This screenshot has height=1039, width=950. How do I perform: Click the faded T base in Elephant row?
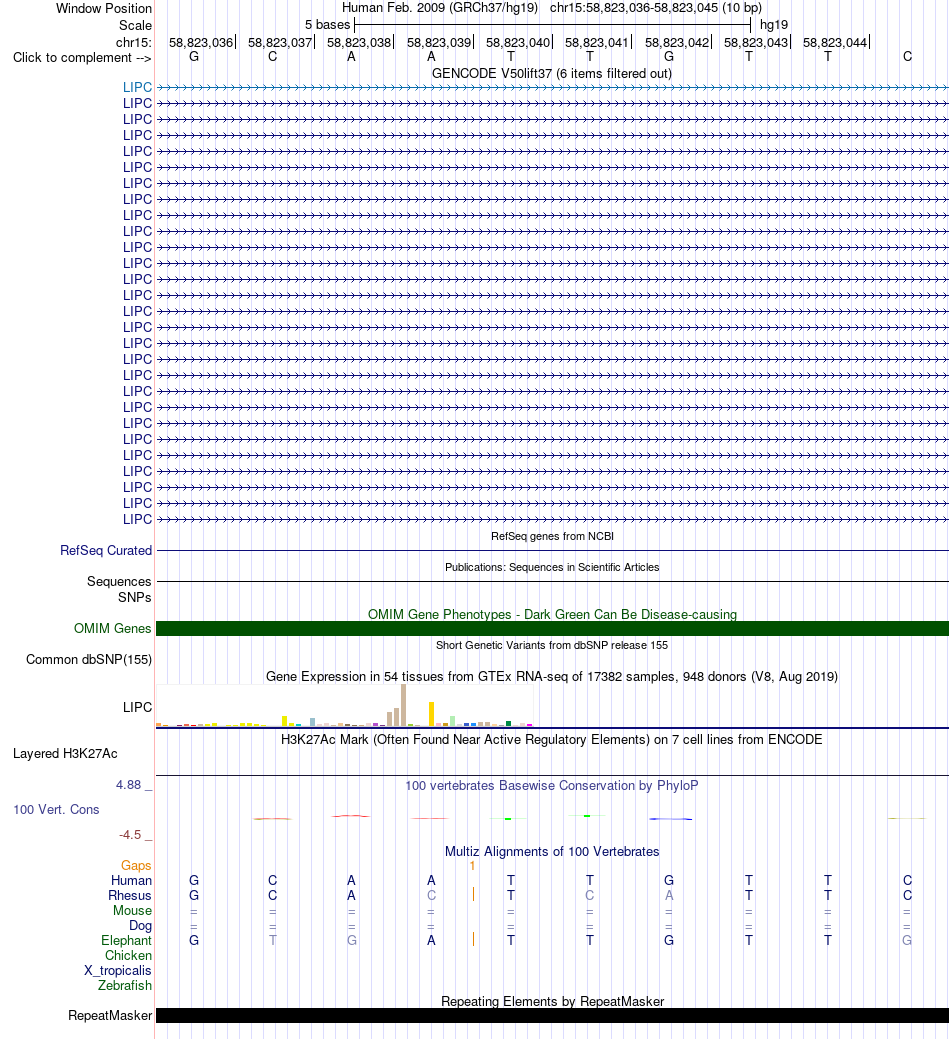pyautogui.click(x=272, y=940)
